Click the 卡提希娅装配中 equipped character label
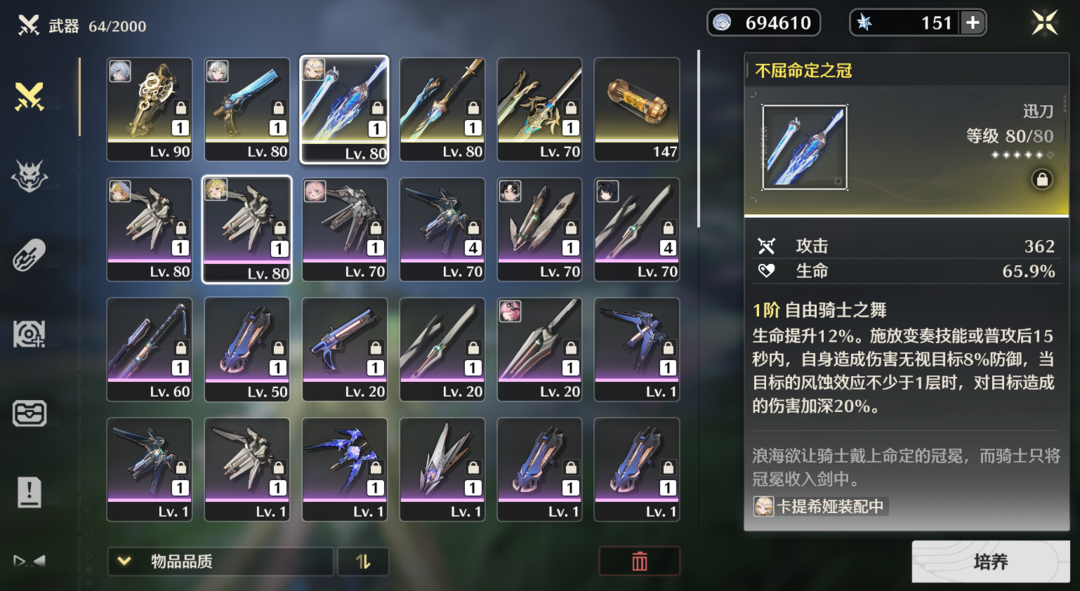 tap(820, 507)
